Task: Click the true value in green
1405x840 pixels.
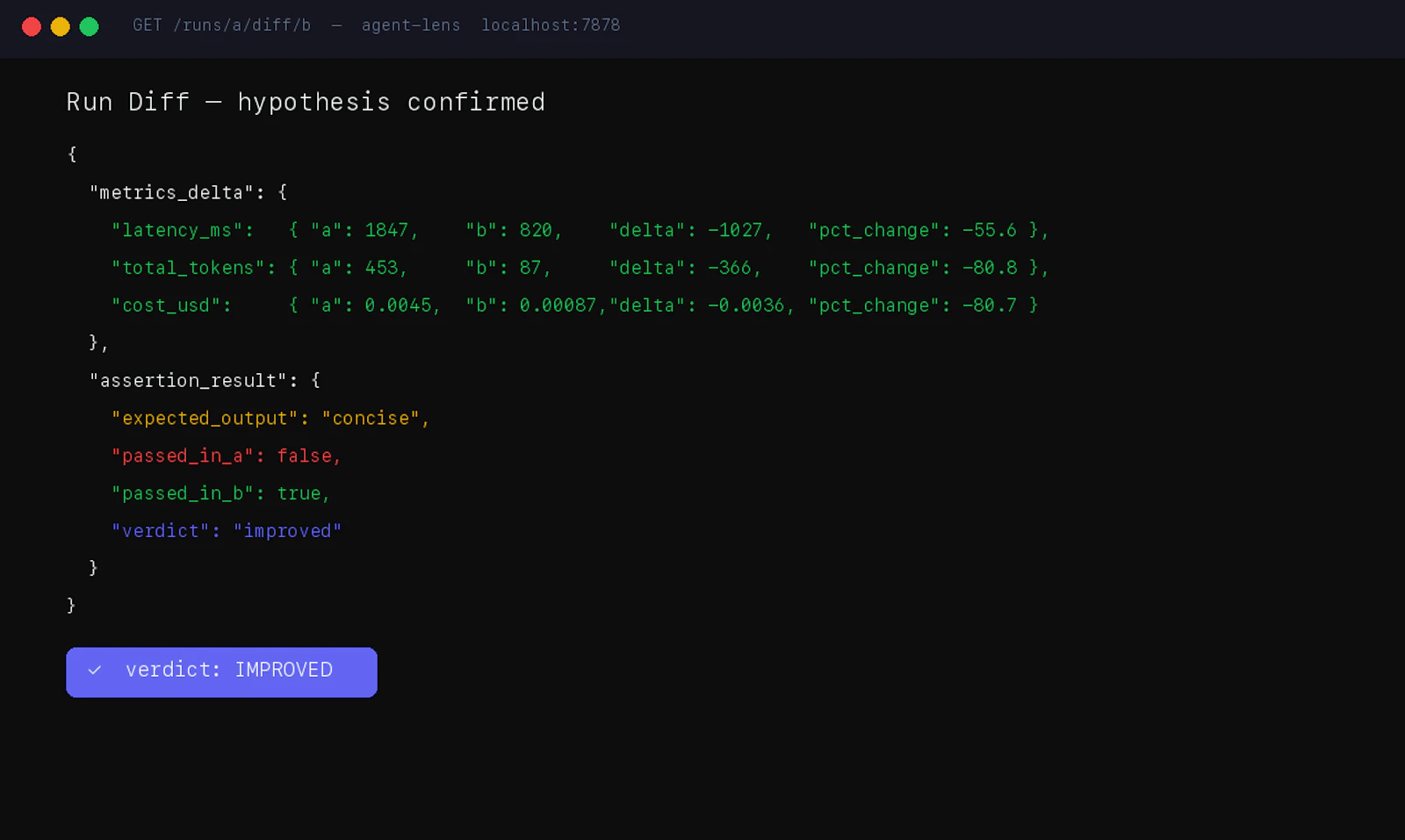Action: [299, 494]
